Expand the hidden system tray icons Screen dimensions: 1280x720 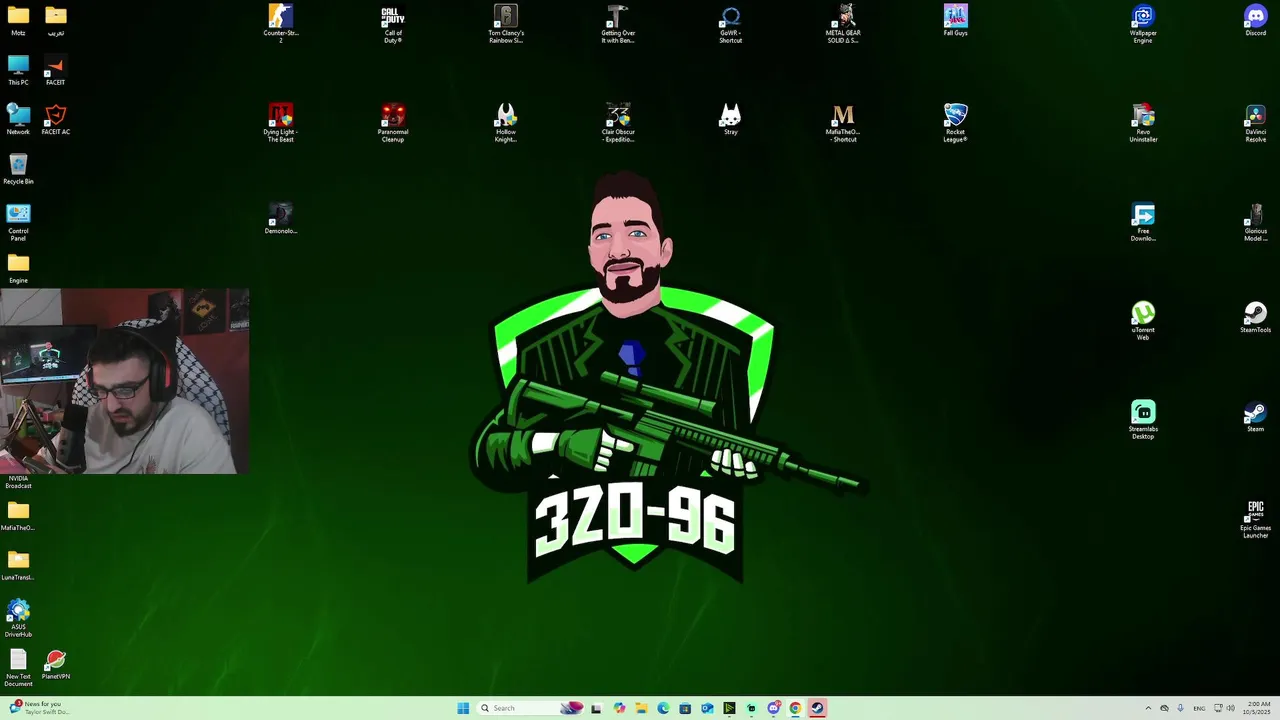(1147, 708)
